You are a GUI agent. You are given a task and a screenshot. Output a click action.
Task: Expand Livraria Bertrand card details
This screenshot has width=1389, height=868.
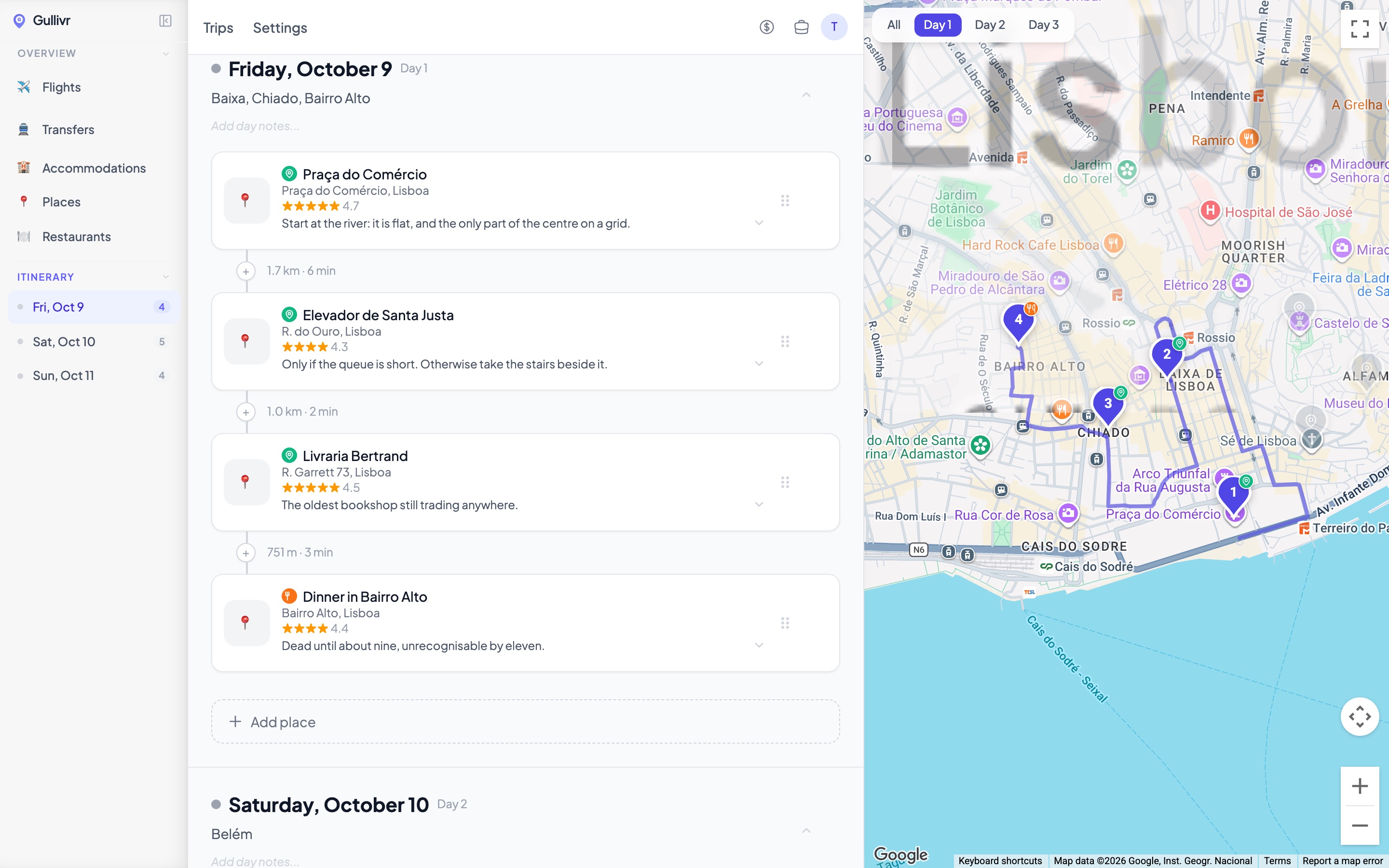coord(759,504)
